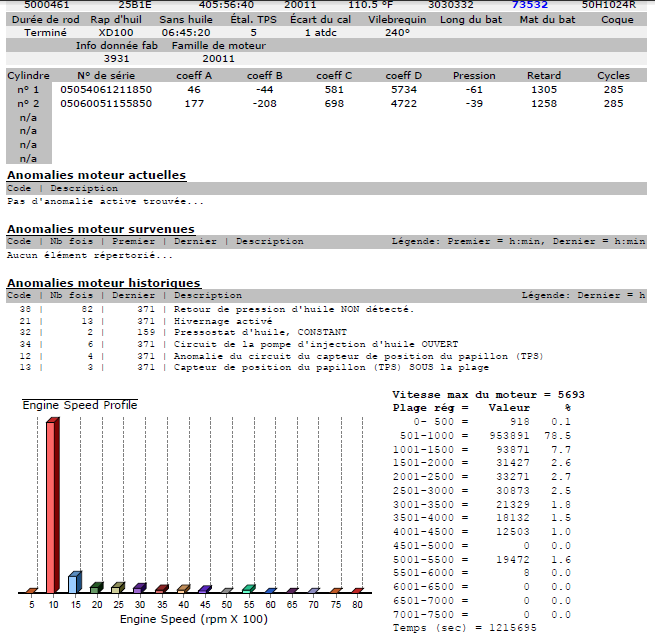
Task: Click the Pression column header
Action: pos(473,76)
